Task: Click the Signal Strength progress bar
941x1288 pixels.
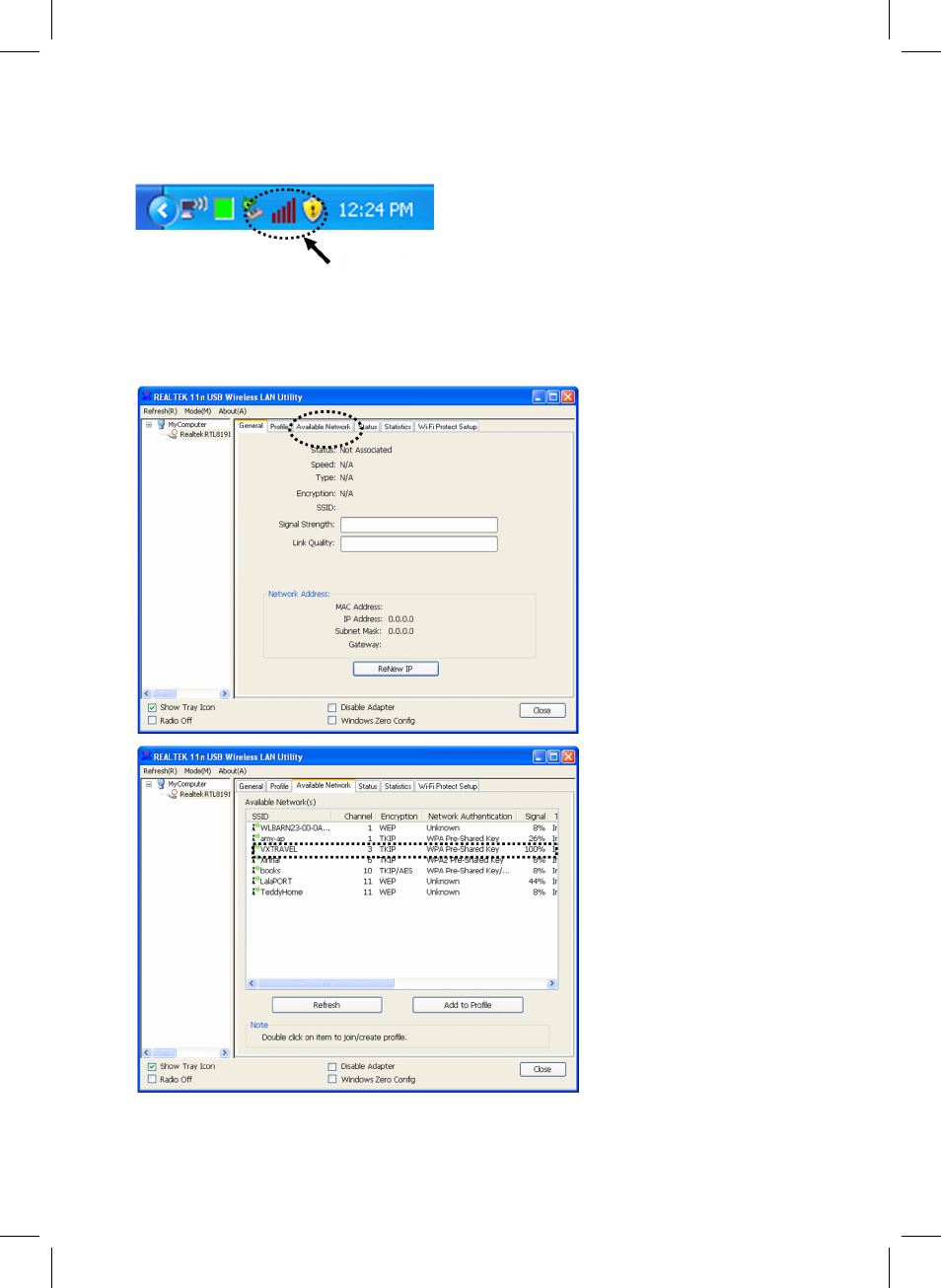Action: 419,525
